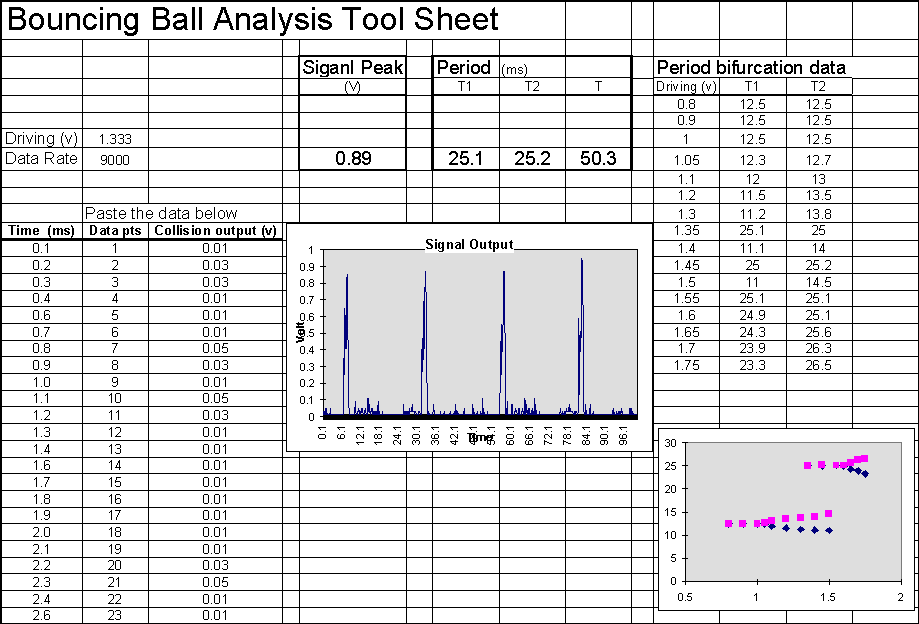Select the bifurcation scatter plot chart

pos(785,515)
